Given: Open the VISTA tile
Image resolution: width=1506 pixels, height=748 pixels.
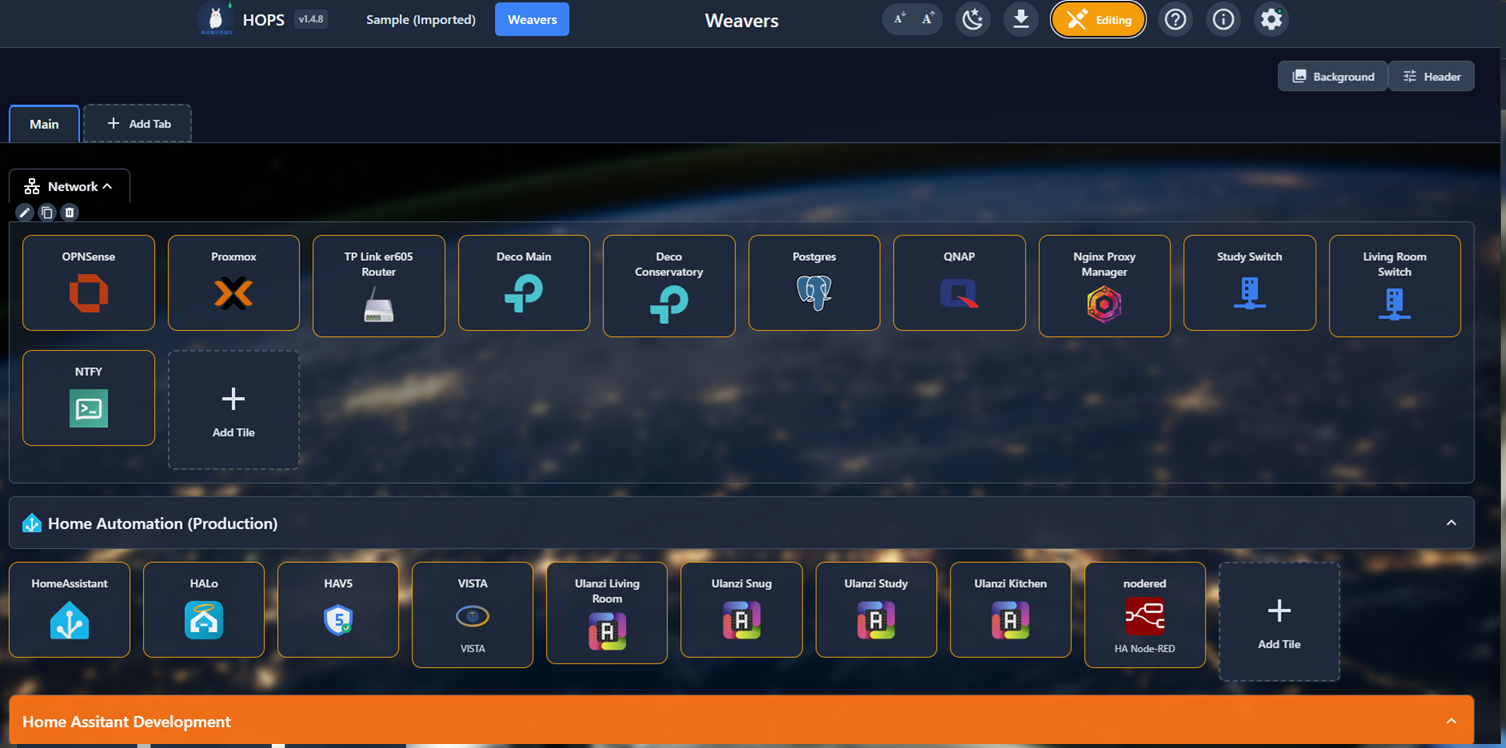Looking at the screenshot, I should [x=472, y=615].
